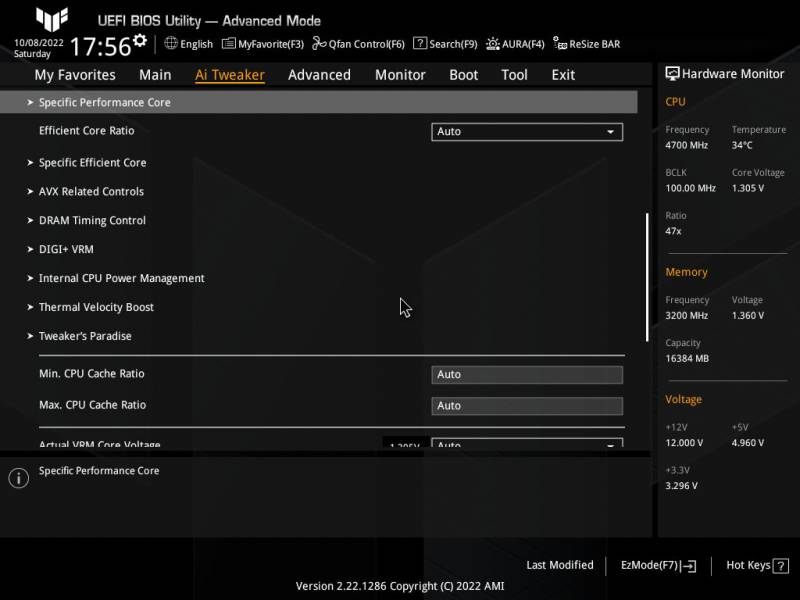Expand AVX Related Controls
The width and height of the screenshot is (800, 600).
coord(91,191)
